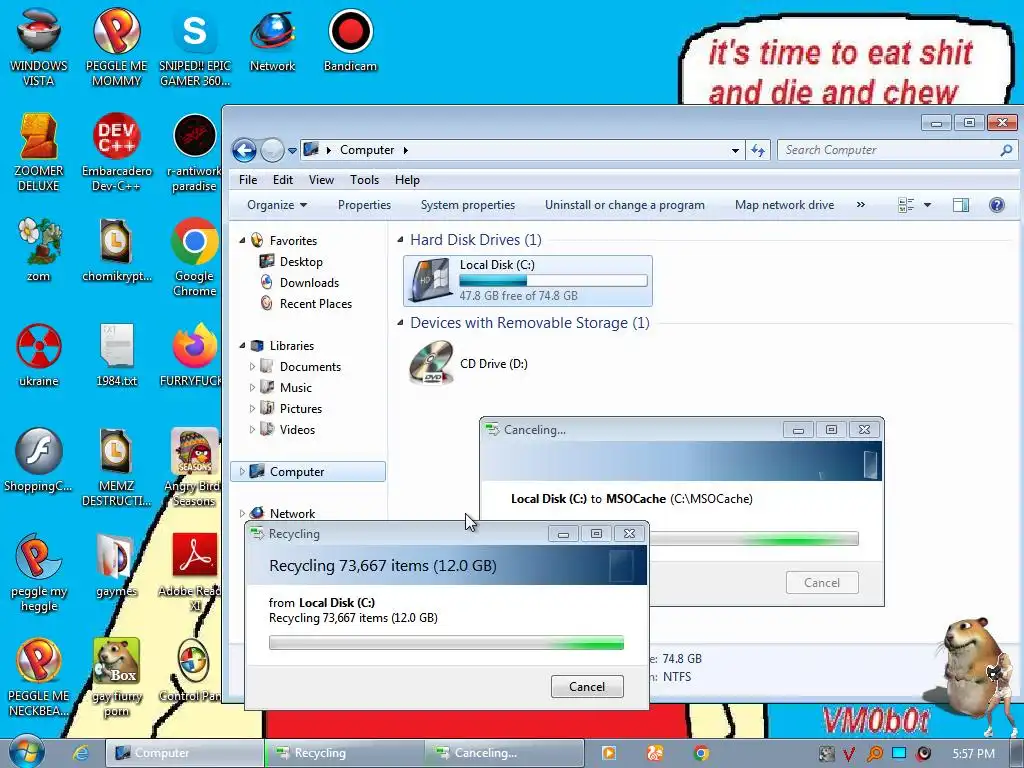Launch Internet Explorer from the taskbar
The image size is (1024, 768).
click(80, 753)
